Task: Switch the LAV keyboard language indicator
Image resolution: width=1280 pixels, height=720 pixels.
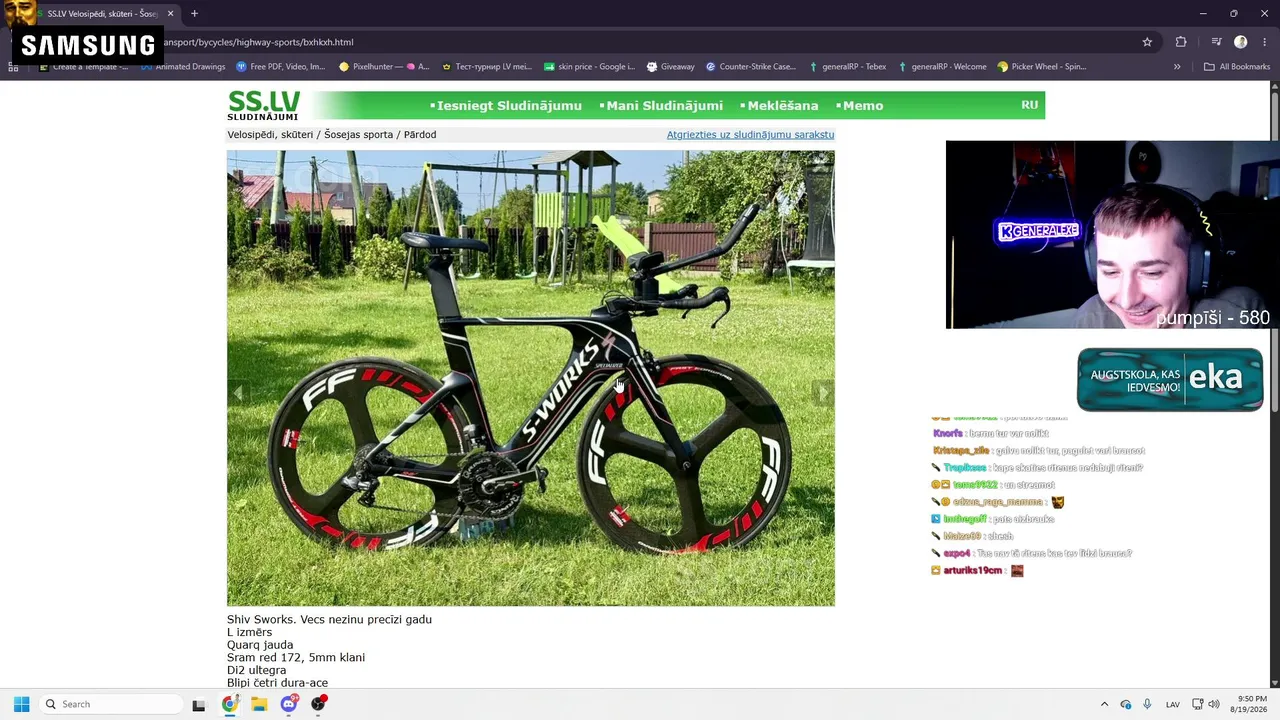Action: coord(1173,704)
